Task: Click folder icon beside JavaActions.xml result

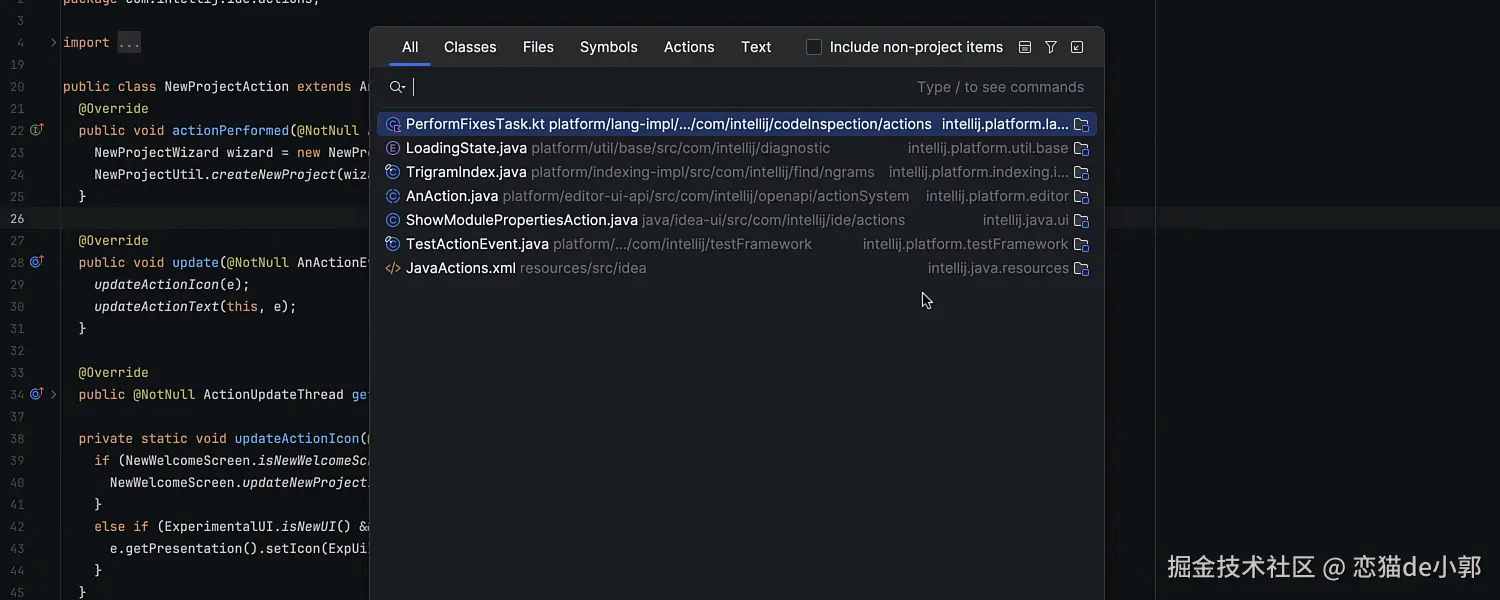Action: (x=1081, y=269)
